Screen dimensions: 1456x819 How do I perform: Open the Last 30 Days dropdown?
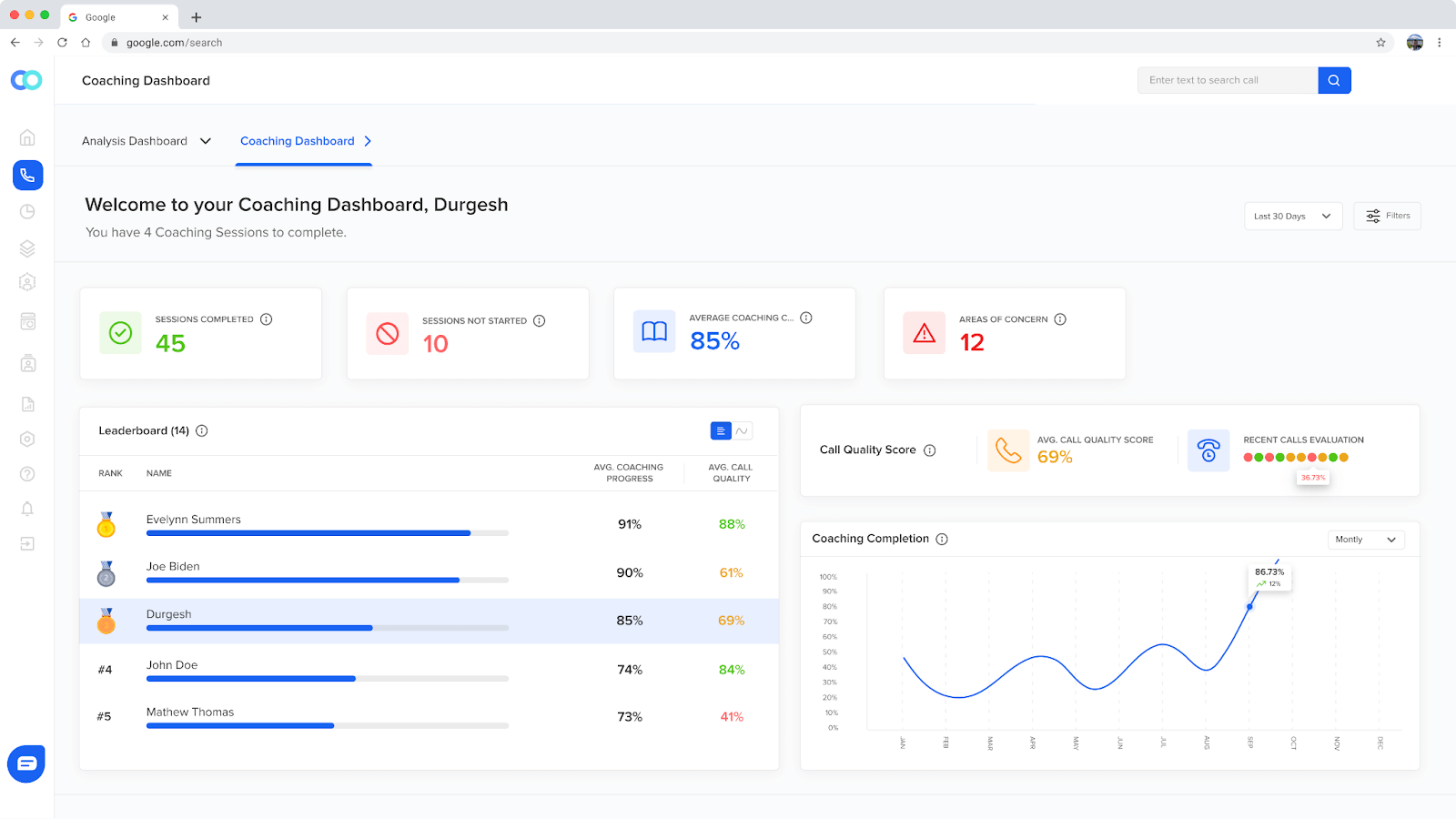coord(1292,216)
